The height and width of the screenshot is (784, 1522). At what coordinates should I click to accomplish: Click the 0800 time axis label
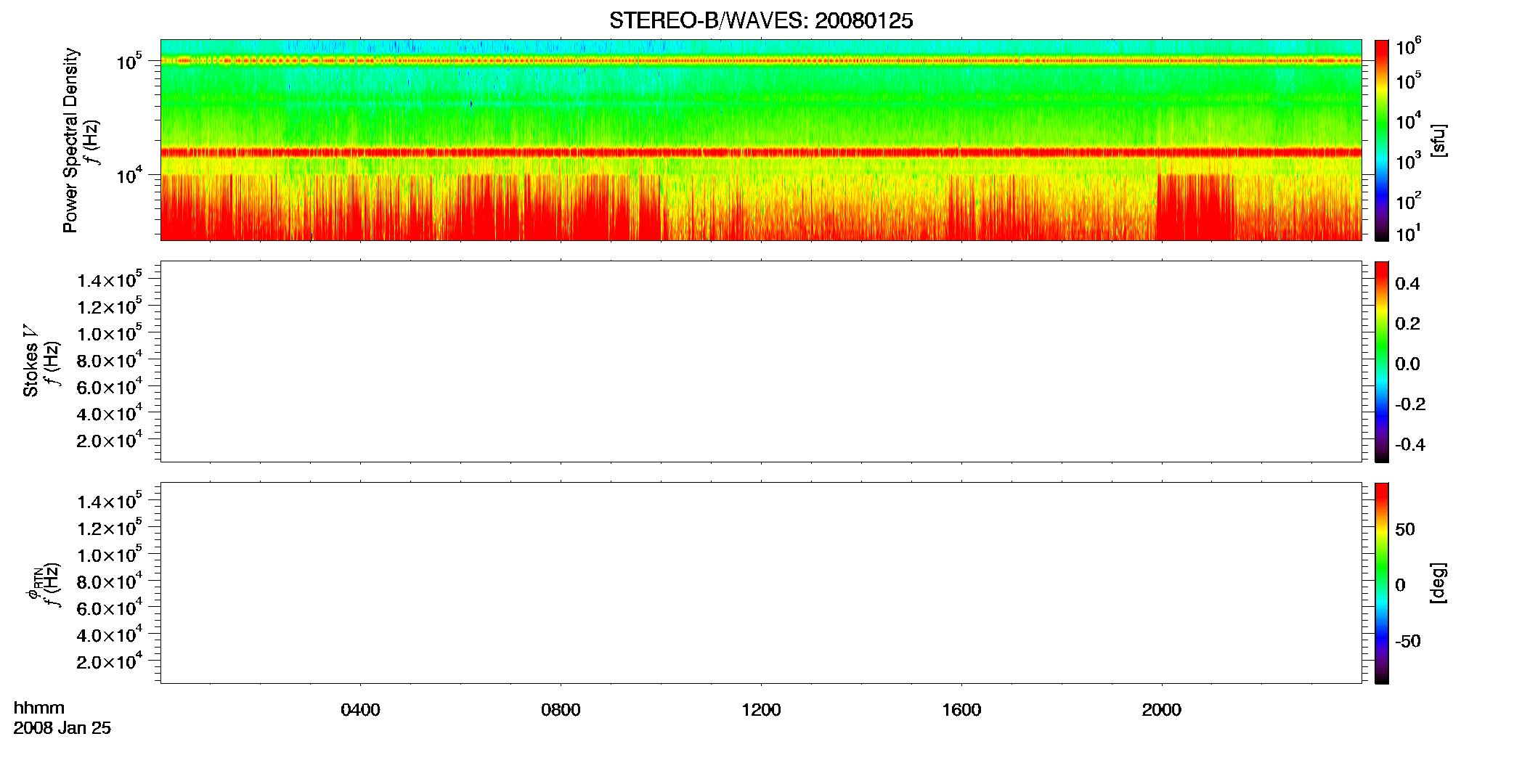click(x=561, y=710)
